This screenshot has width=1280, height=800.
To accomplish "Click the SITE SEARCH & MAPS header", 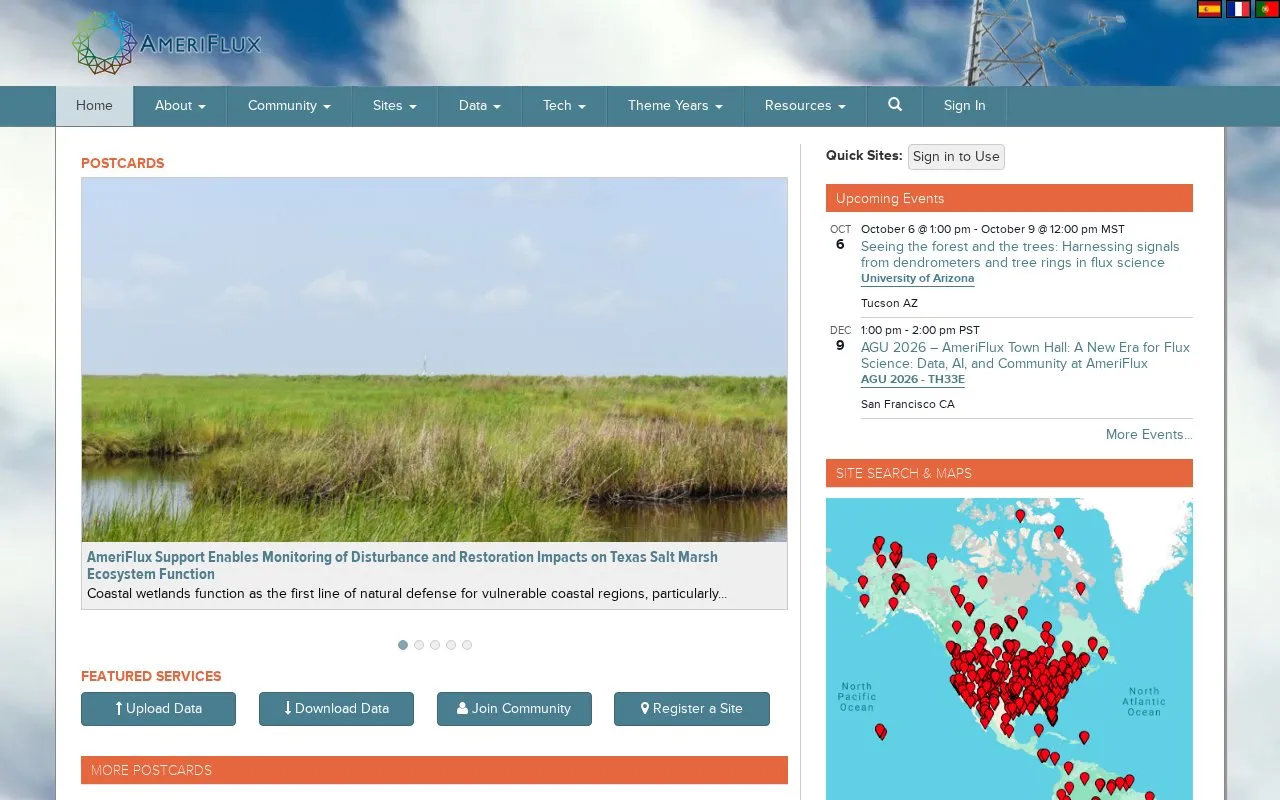I will (1009, 473).
